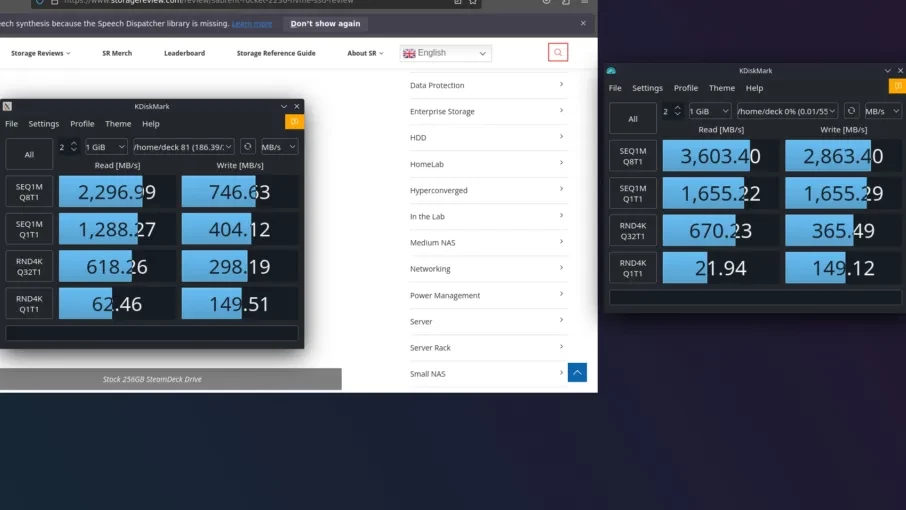Expand the HomeLab category

487,164
